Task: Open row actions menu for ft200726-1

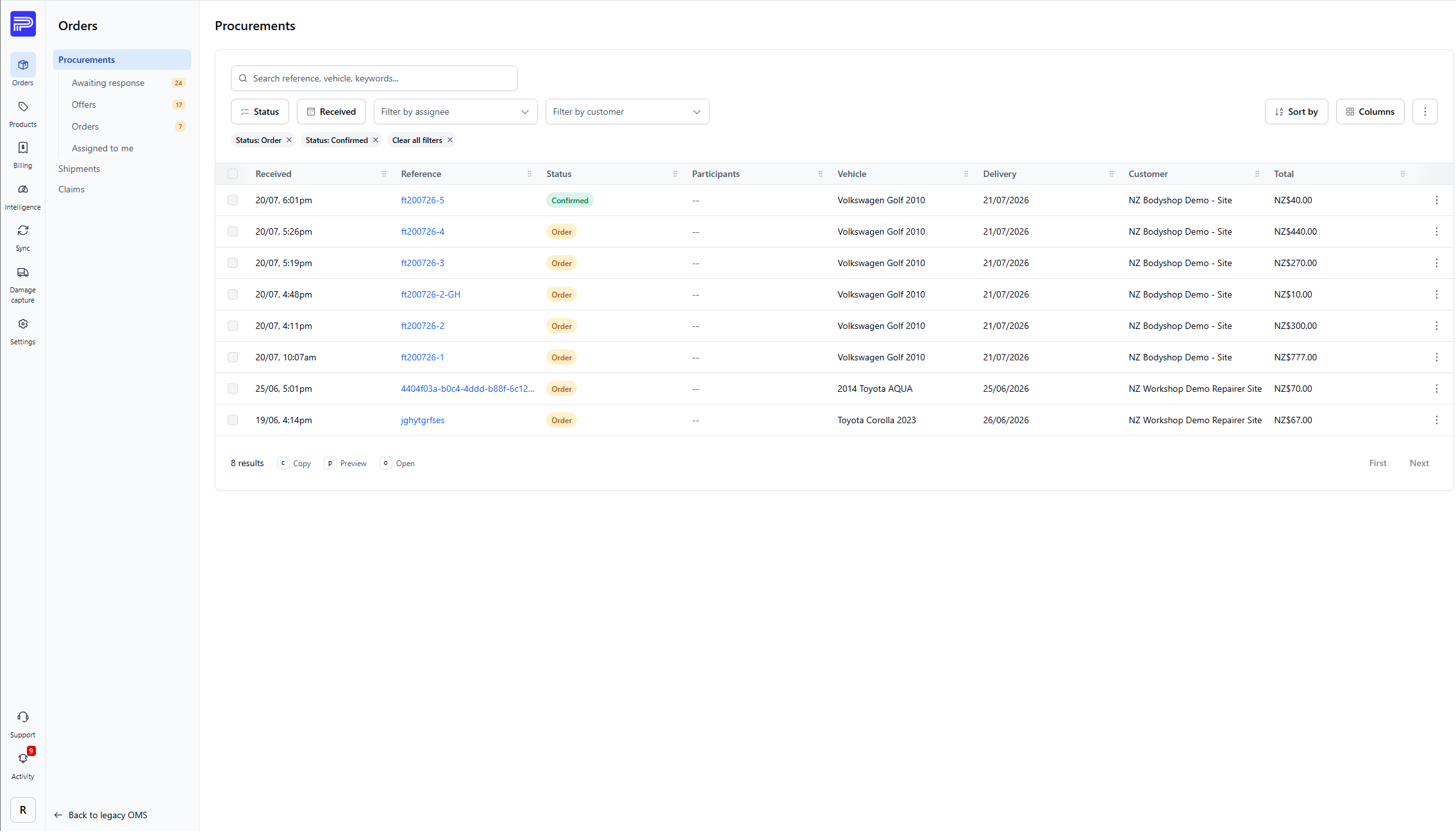Action: [x=1437, y=357]
